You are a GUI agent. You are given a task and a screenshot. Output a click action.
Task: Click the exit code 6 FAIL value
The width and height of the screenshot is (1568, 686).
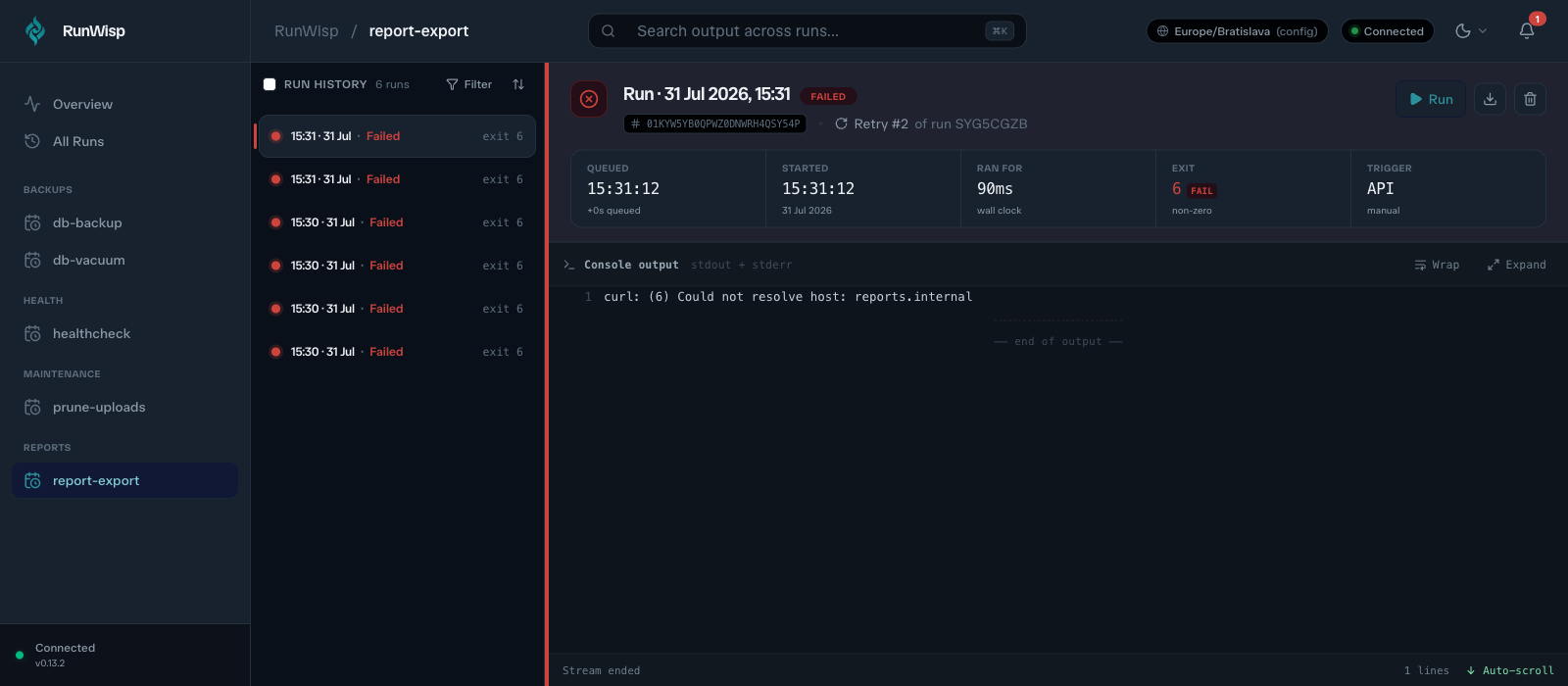1194,189
